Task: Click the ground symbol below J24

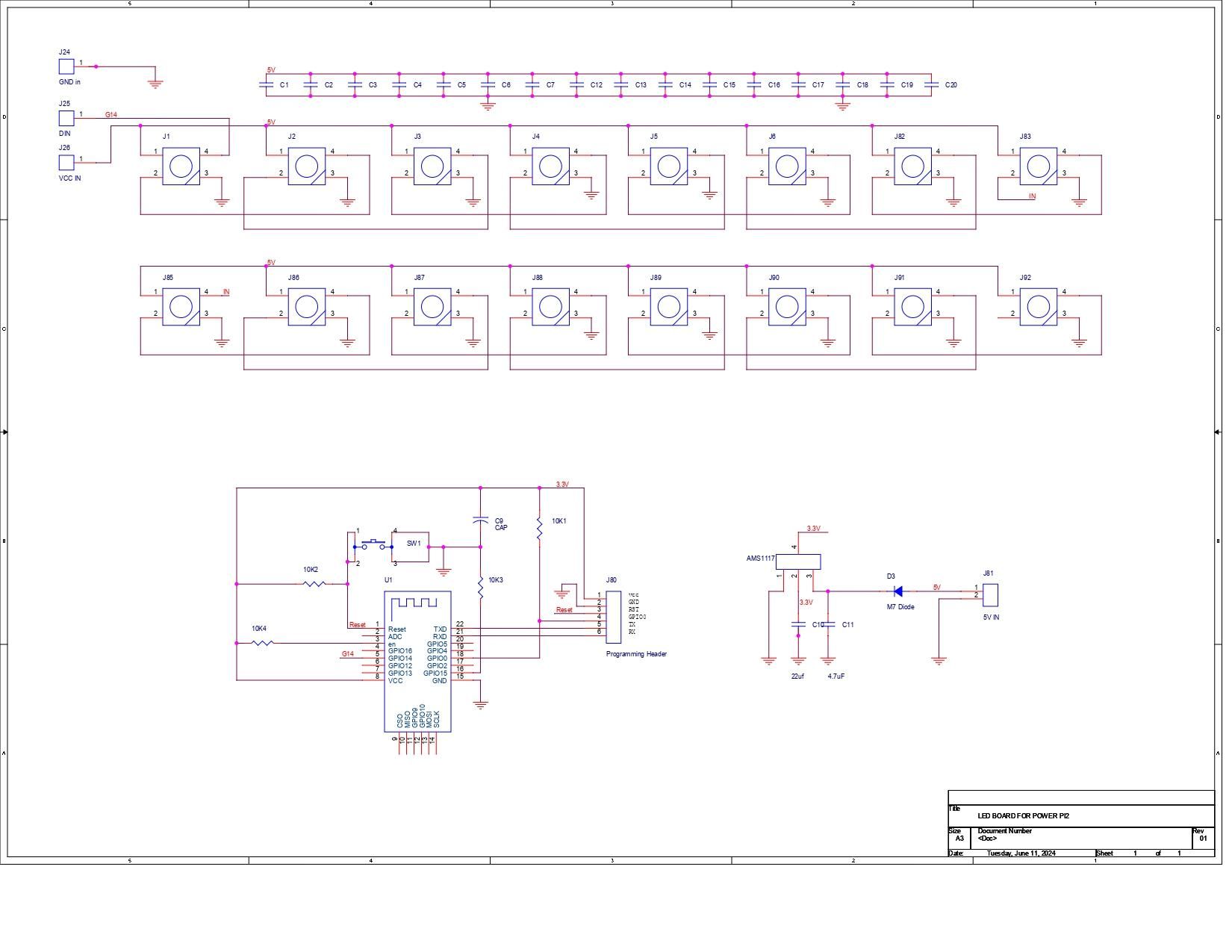Action: (x=155, y=82)
